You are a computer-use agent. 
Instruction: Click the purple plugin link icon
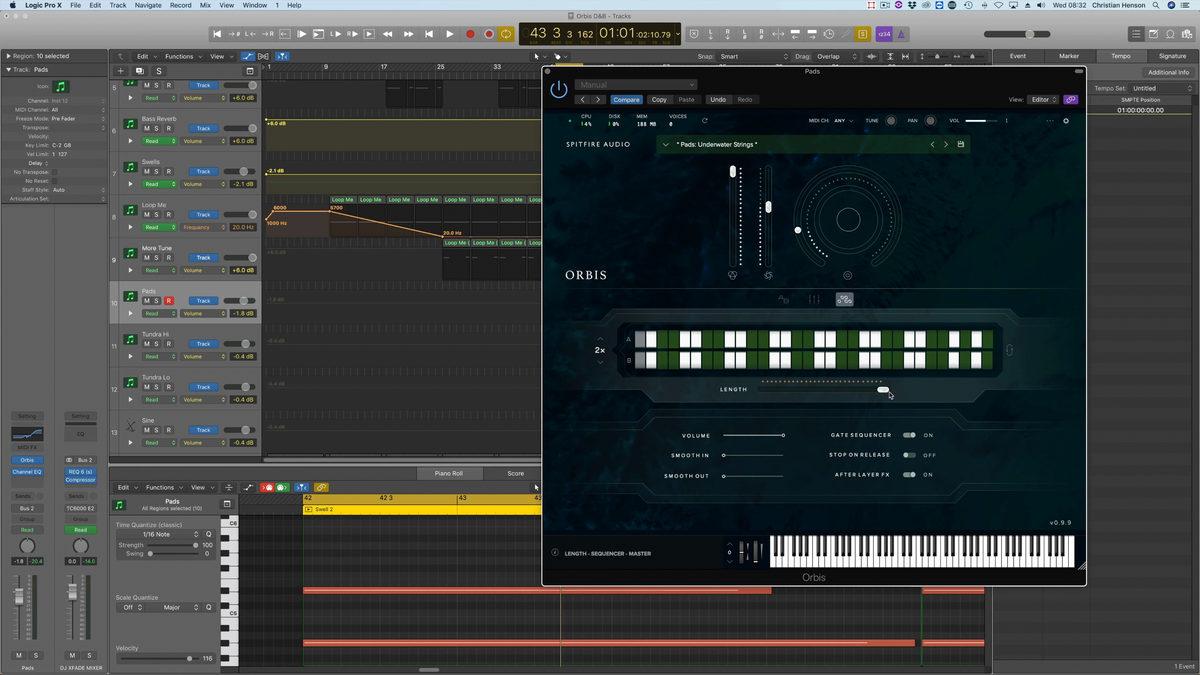[x=1071, y=100]
